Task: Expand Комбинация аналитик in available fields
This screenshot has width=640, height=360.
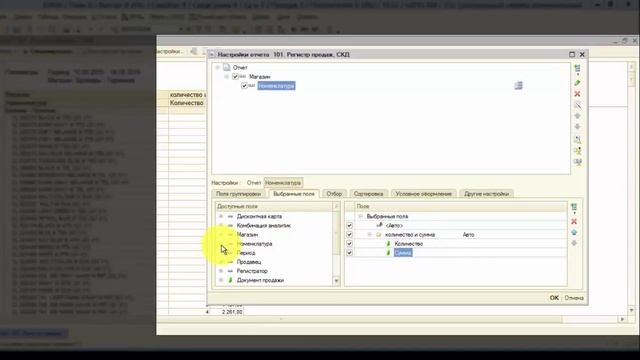Action: pos(221,225)
